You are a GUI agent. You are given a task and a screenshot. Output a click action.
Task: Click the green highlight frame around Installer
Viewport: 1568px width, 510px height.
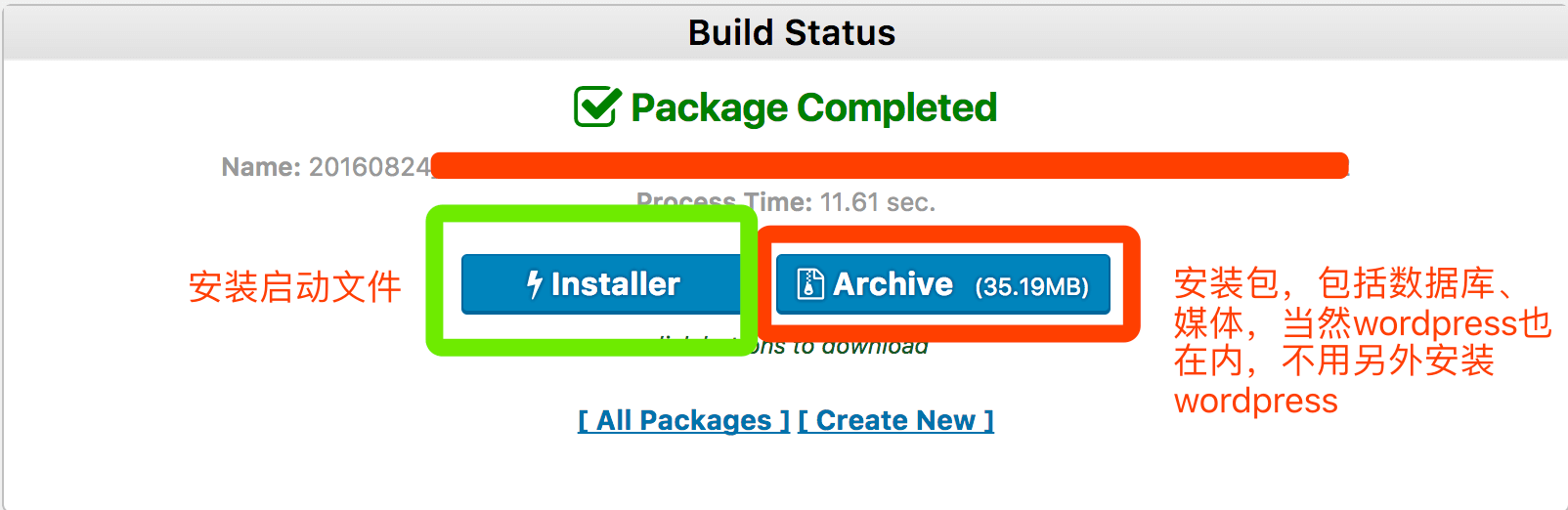coord(436,283)
